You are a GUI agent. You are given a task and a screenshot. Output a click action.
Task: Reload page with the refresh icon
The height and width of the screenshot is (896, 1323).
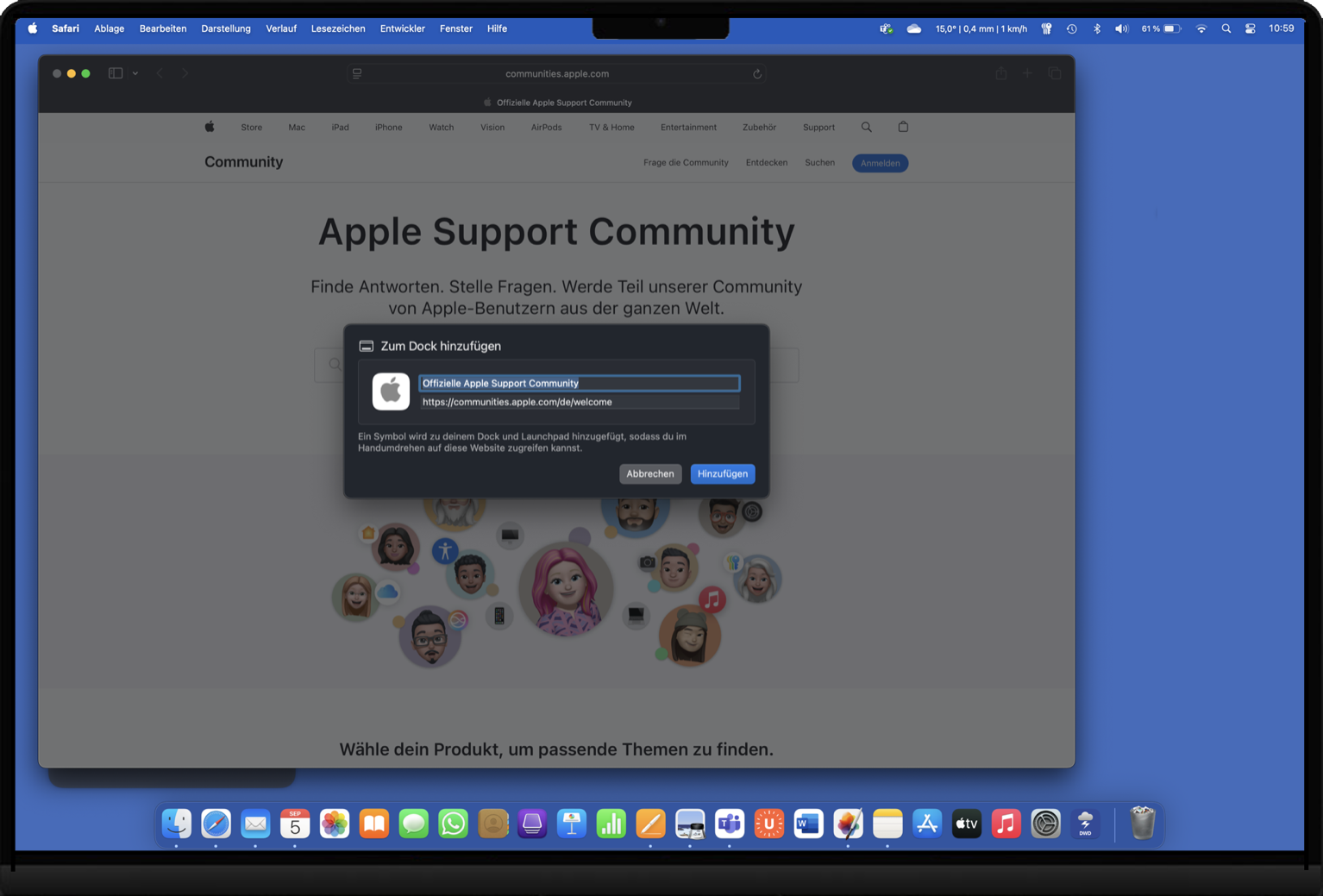757,74
